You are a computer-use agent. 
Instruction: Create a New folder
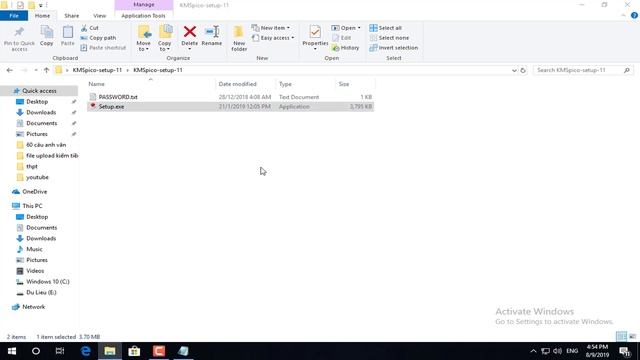239,38
